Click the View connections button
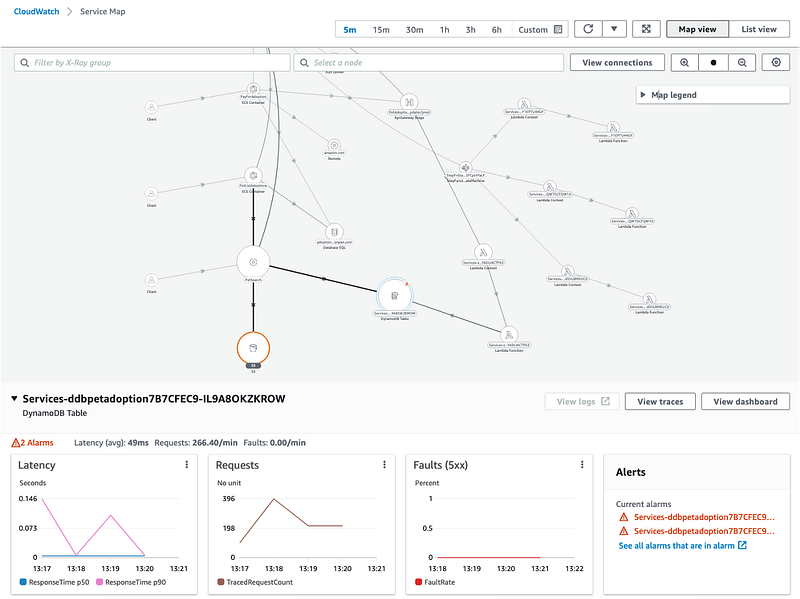 [x=617, y=62]
